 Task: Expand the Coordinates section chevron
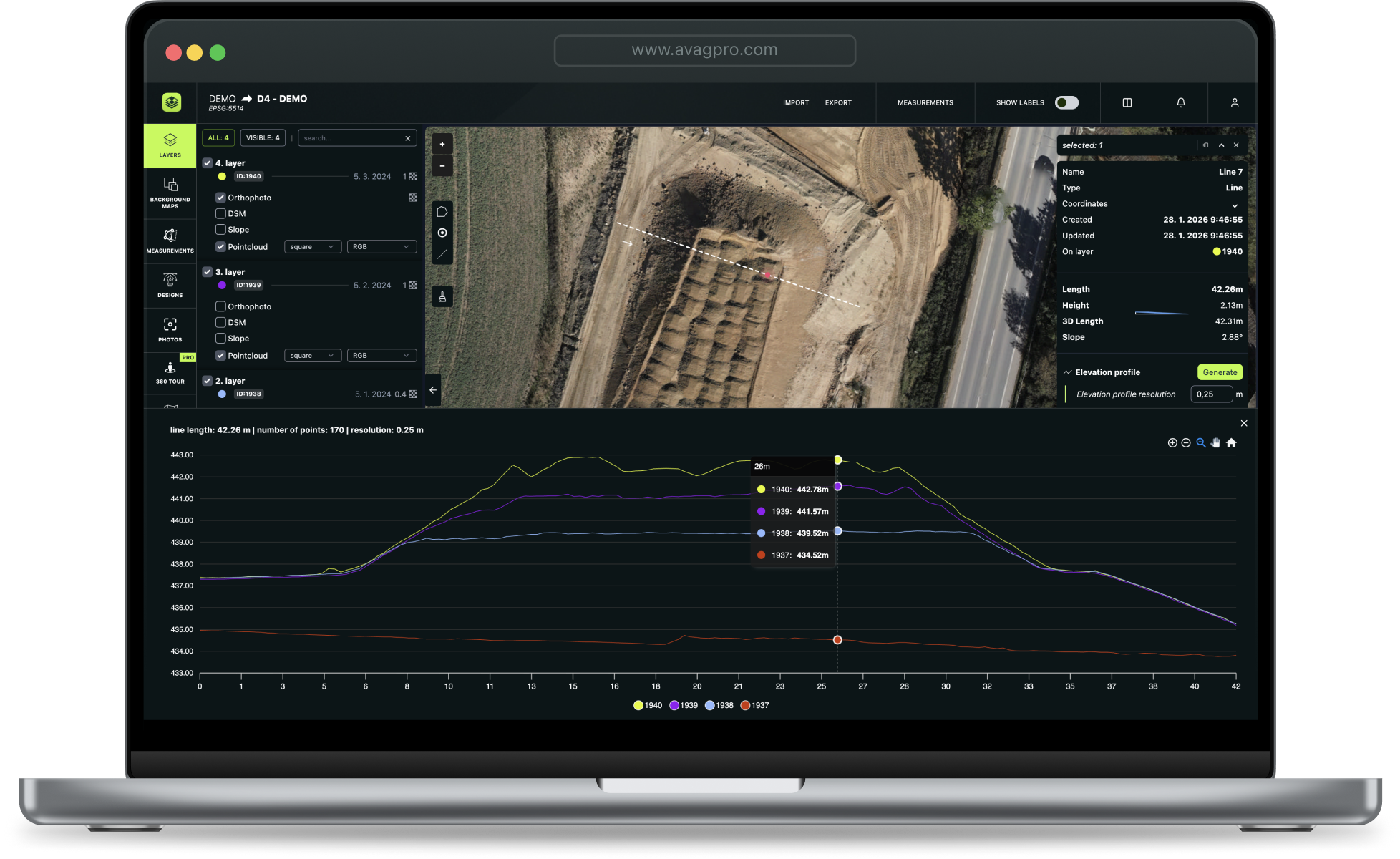1235,205
